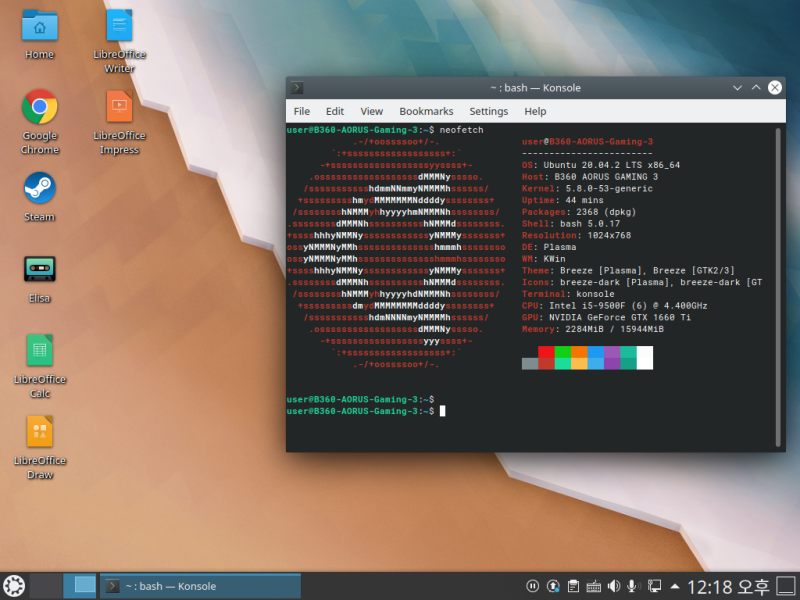The image size is (800, 600).
Task: Open the clipboard tray icon
Action: 573,586
